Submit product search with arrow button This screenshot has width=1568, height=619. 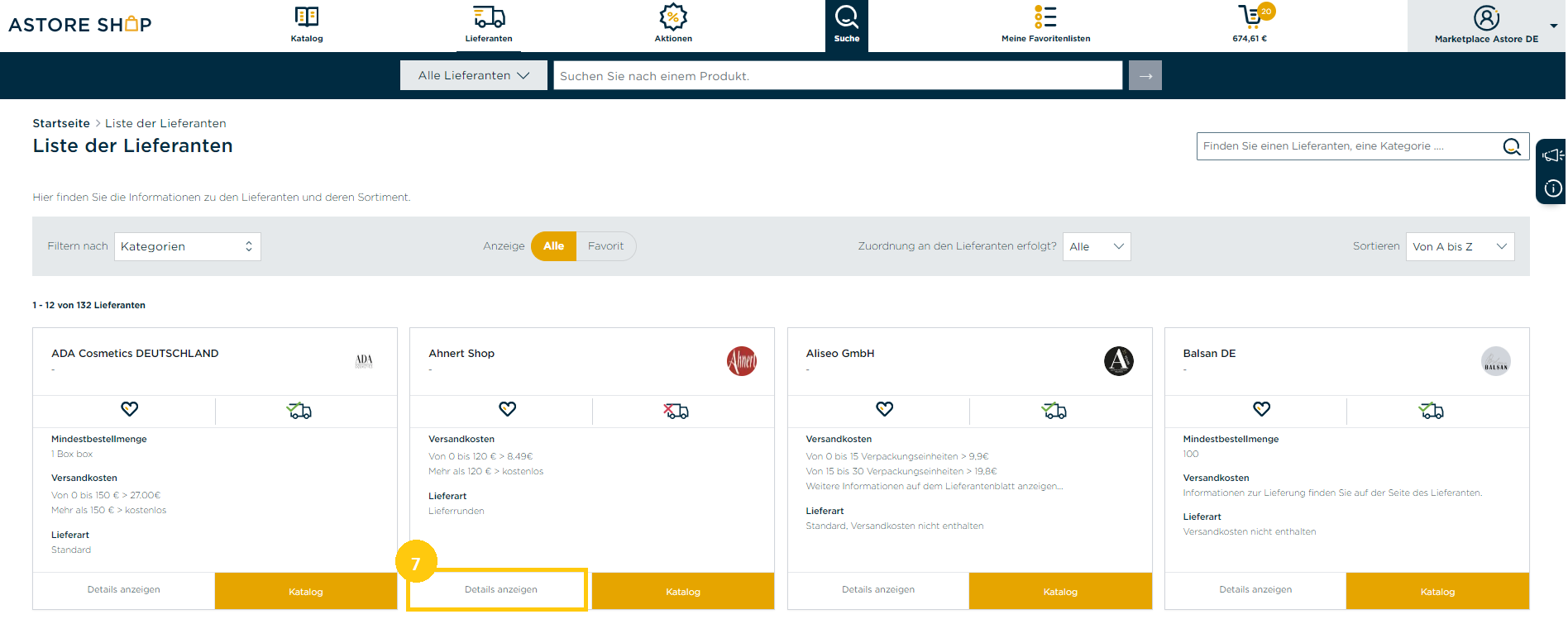pyautogui.click(x=1145, y=75)
